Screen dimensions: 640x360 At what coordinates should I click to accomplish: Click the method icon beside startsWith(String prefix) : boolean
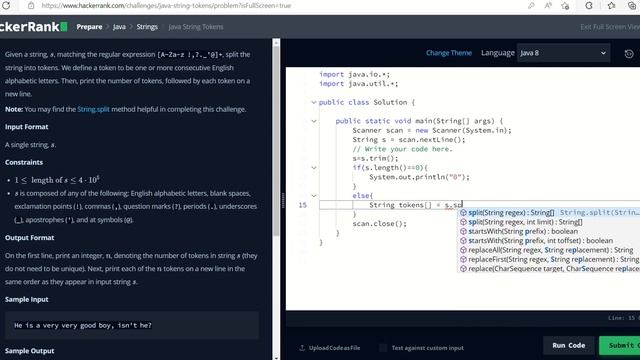tap(463, 231)
